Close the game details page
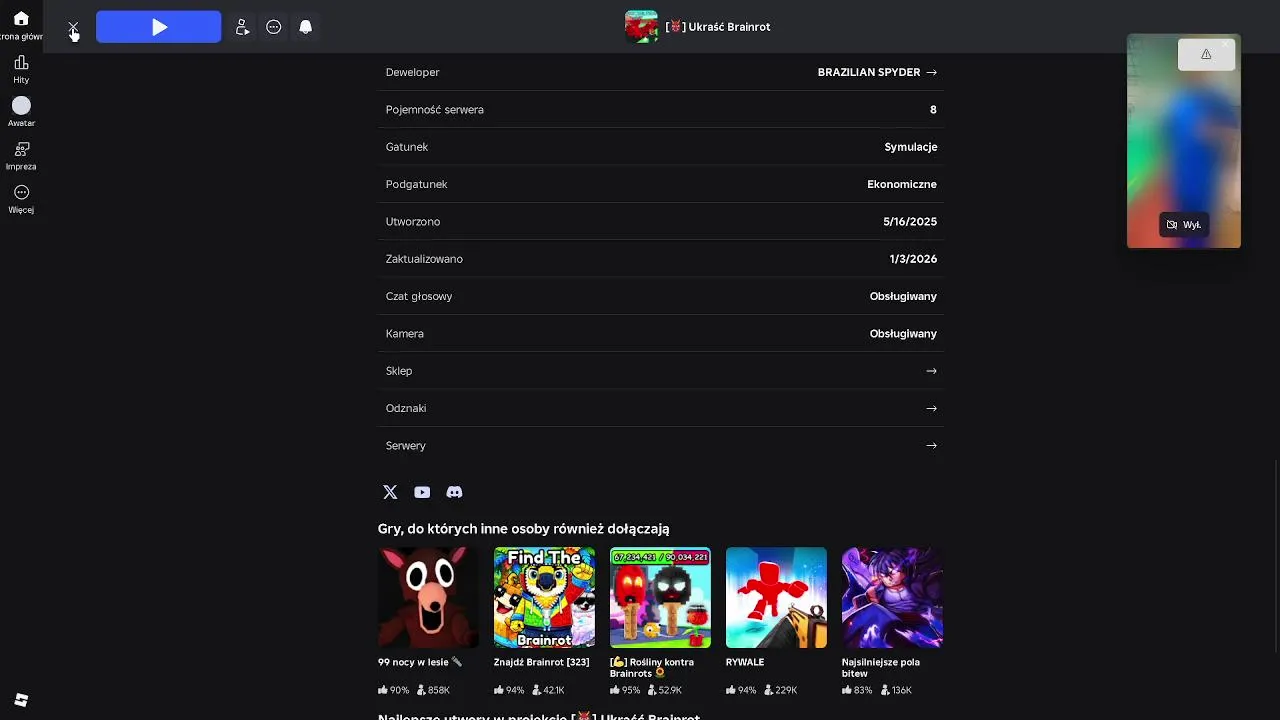This screenshot has height=720, width=1280. coord(73,28)
